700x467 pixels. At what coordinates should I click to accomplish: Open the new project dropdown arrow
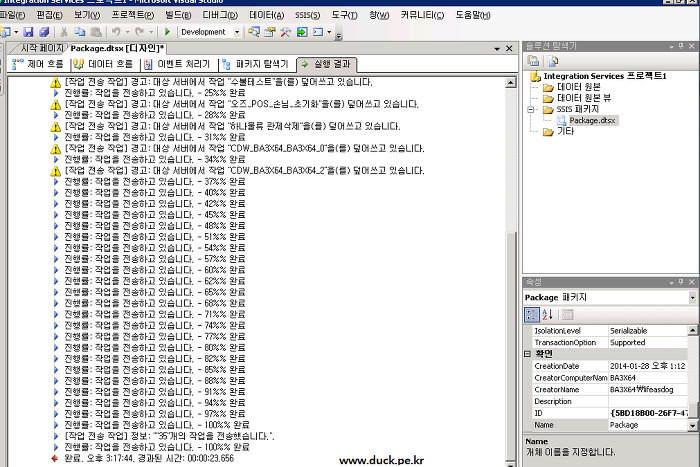[x=16, y=32]
